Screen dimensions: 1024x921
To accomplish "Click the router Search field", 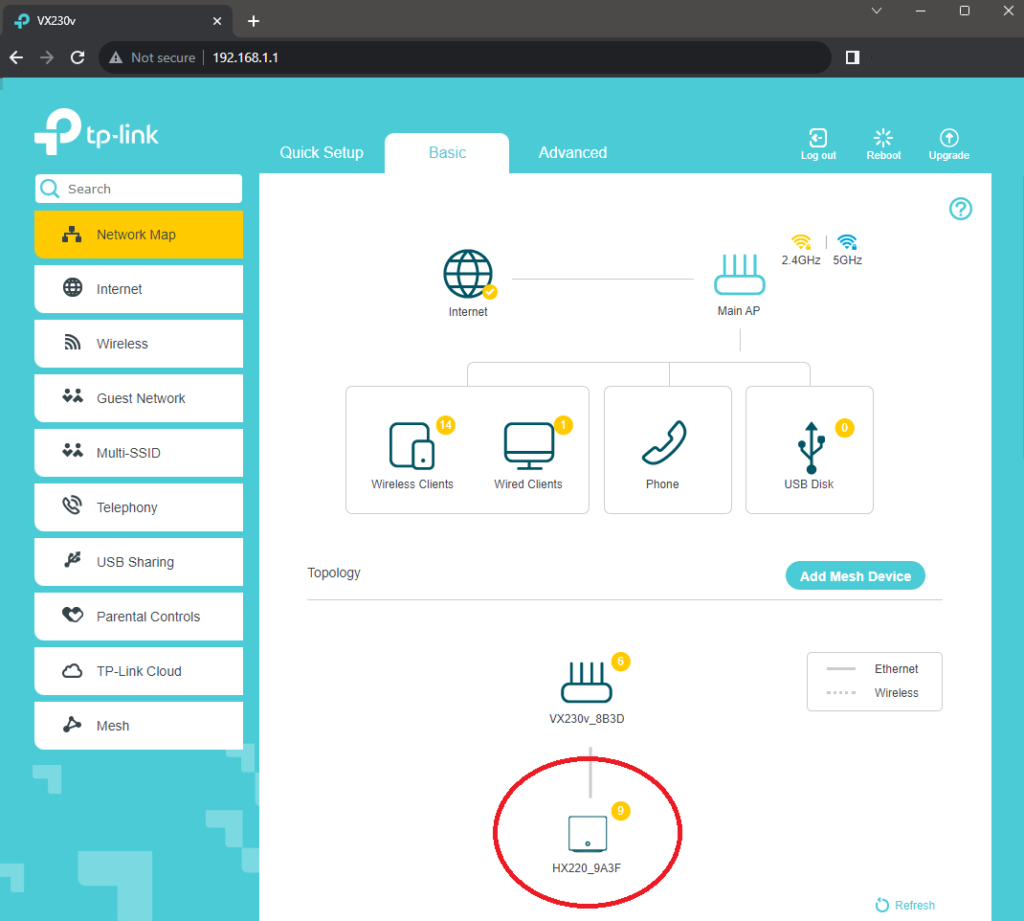I will click(x=138, y=189).
